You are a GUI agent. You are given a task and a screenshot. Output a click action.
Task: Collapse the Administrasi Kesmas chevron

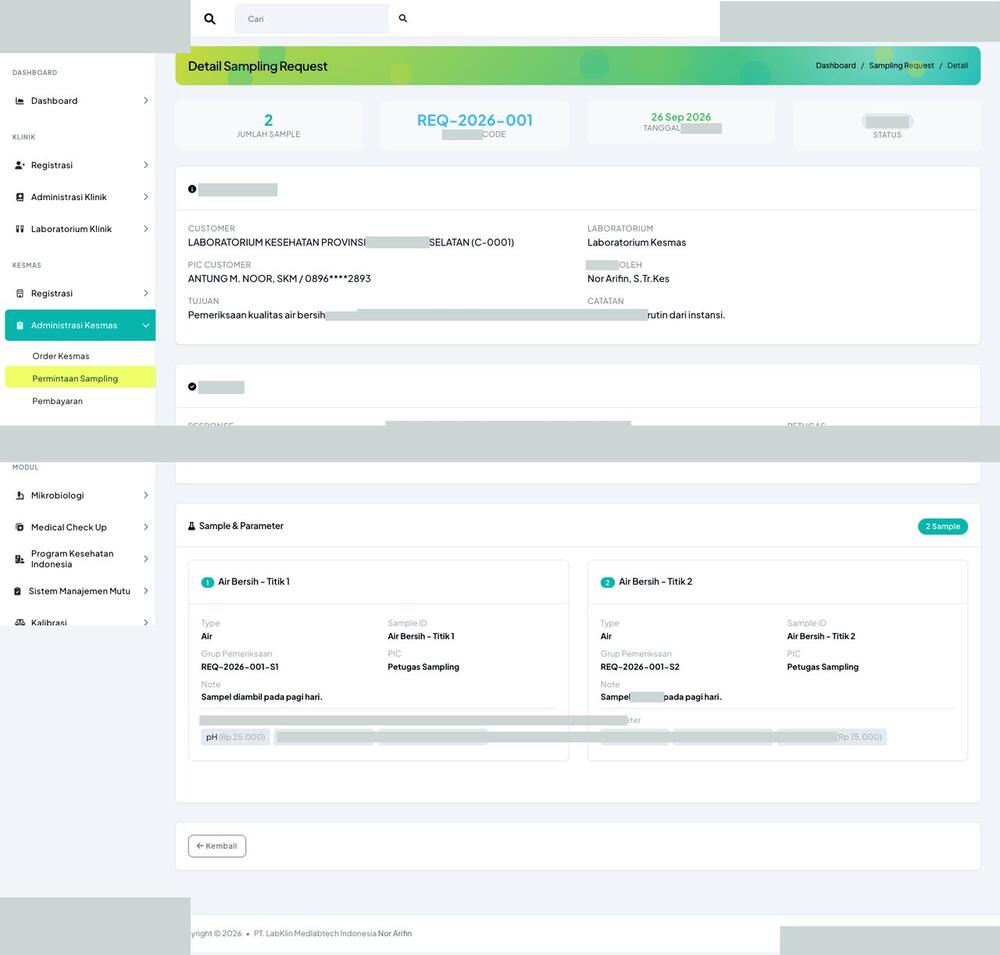[x=145, y=325]
